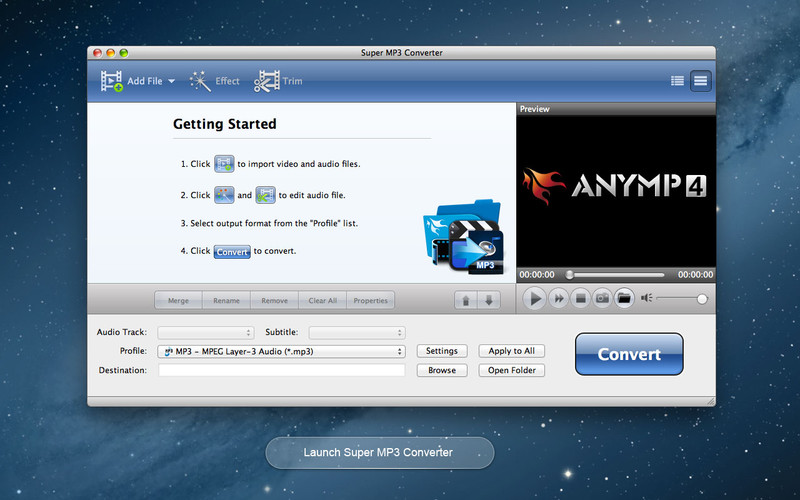This screenshot has width=800, height=500.
Task: Open the Subtitle dropdown
Action: coord(357,333)
